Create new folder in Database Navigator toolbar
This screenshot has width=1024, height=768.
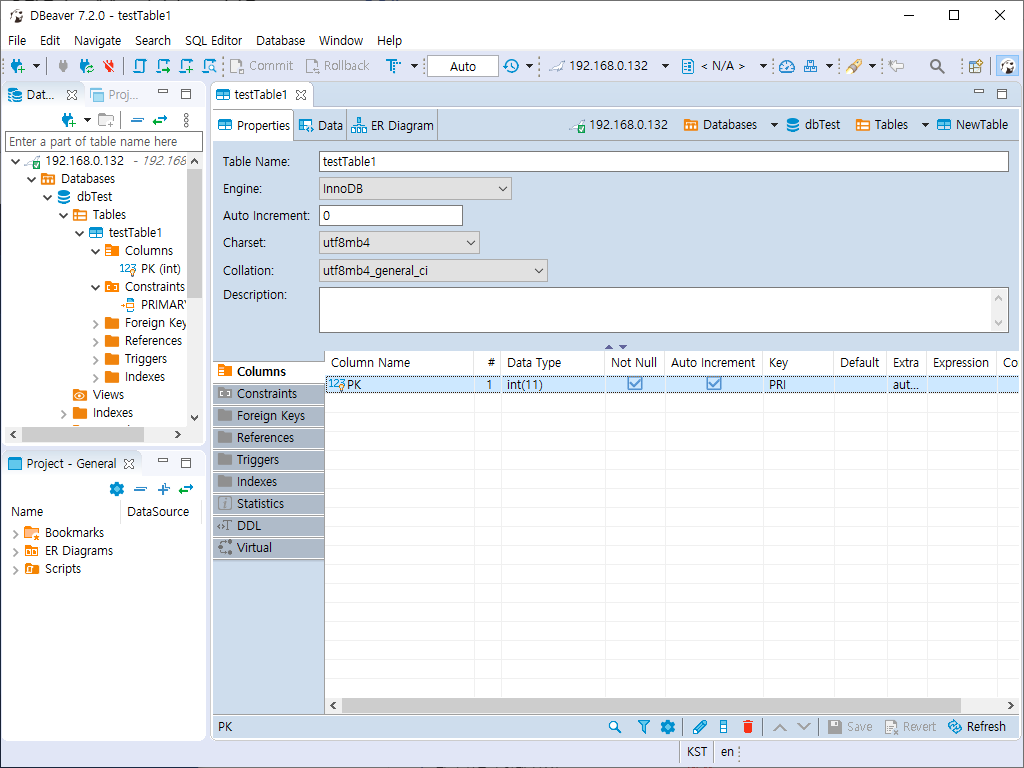tap(106, 120)
